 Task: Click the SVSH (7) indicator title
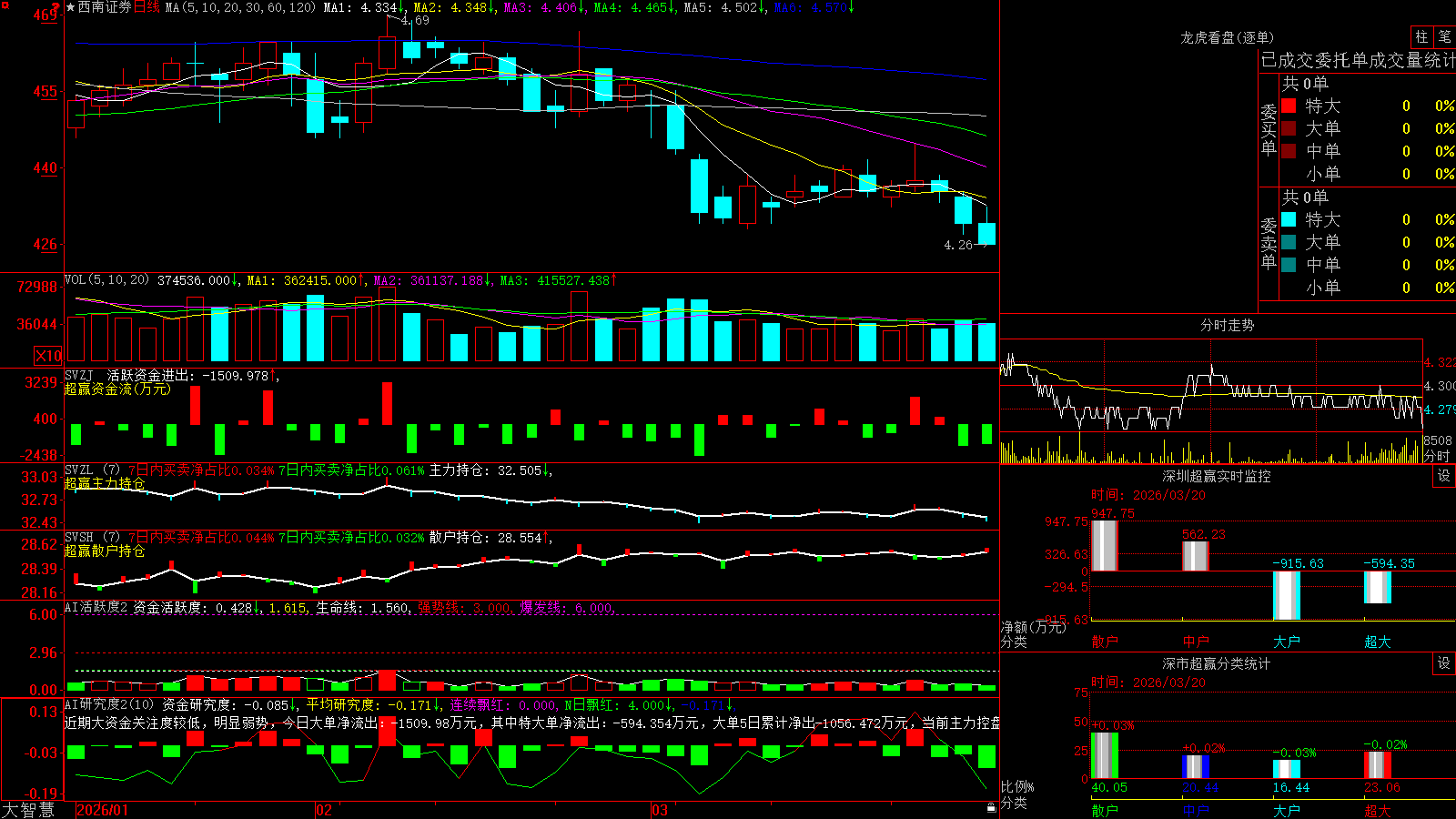coord(92,538)
